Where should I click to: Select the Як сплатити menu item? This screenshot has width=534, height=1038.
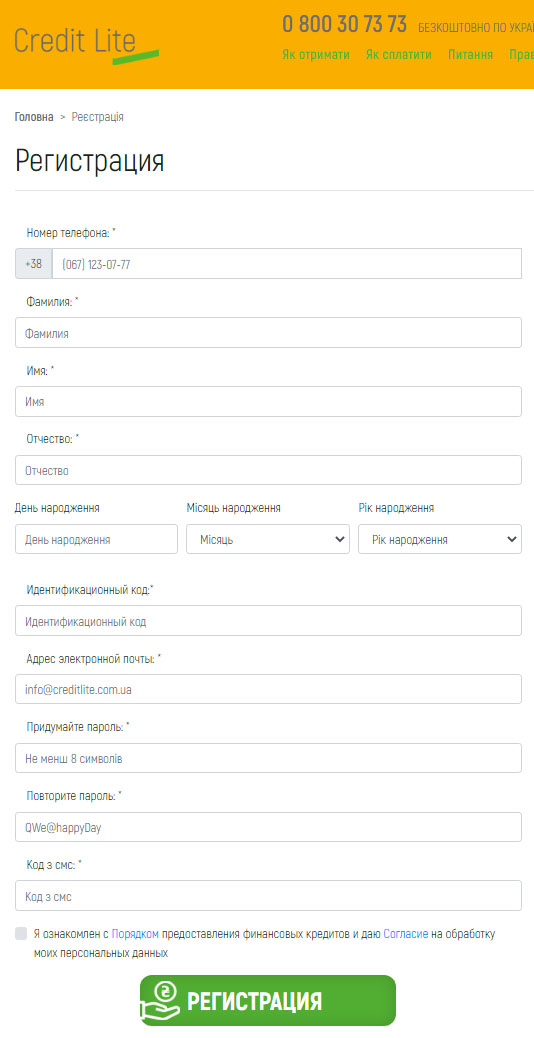(x=398, y=55)
